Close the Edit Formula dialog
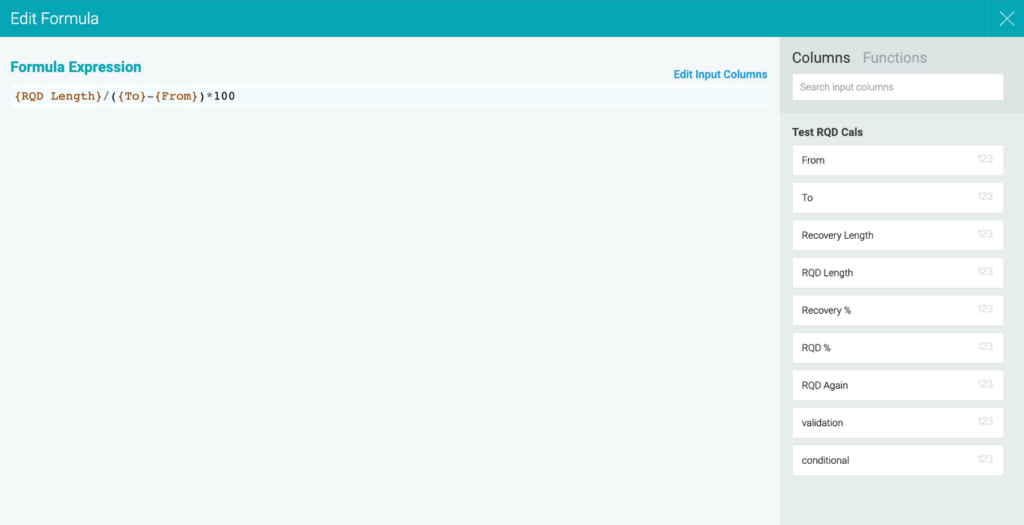This screenshot has height=525, width=1024. [1006, 18]
